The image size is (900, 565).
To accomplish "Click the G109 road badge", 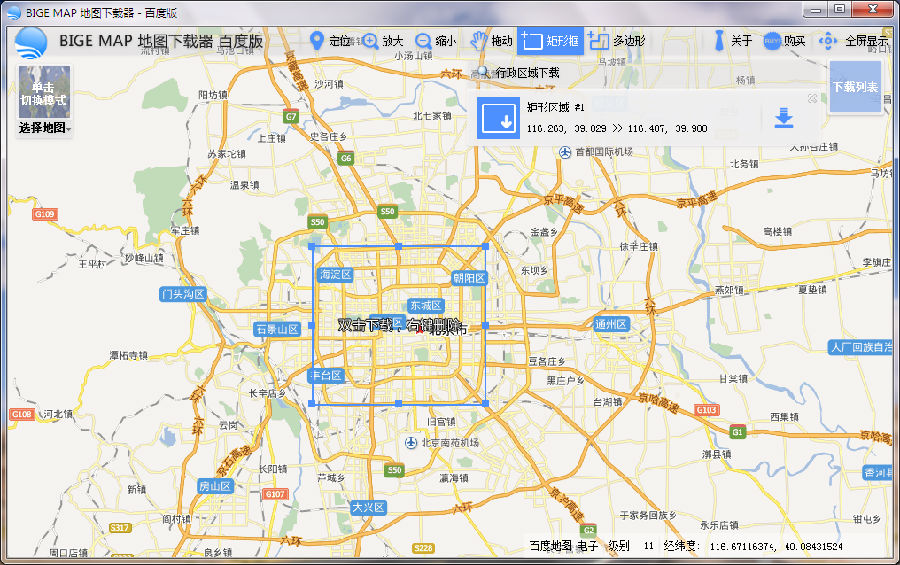I will pos(44,214).
